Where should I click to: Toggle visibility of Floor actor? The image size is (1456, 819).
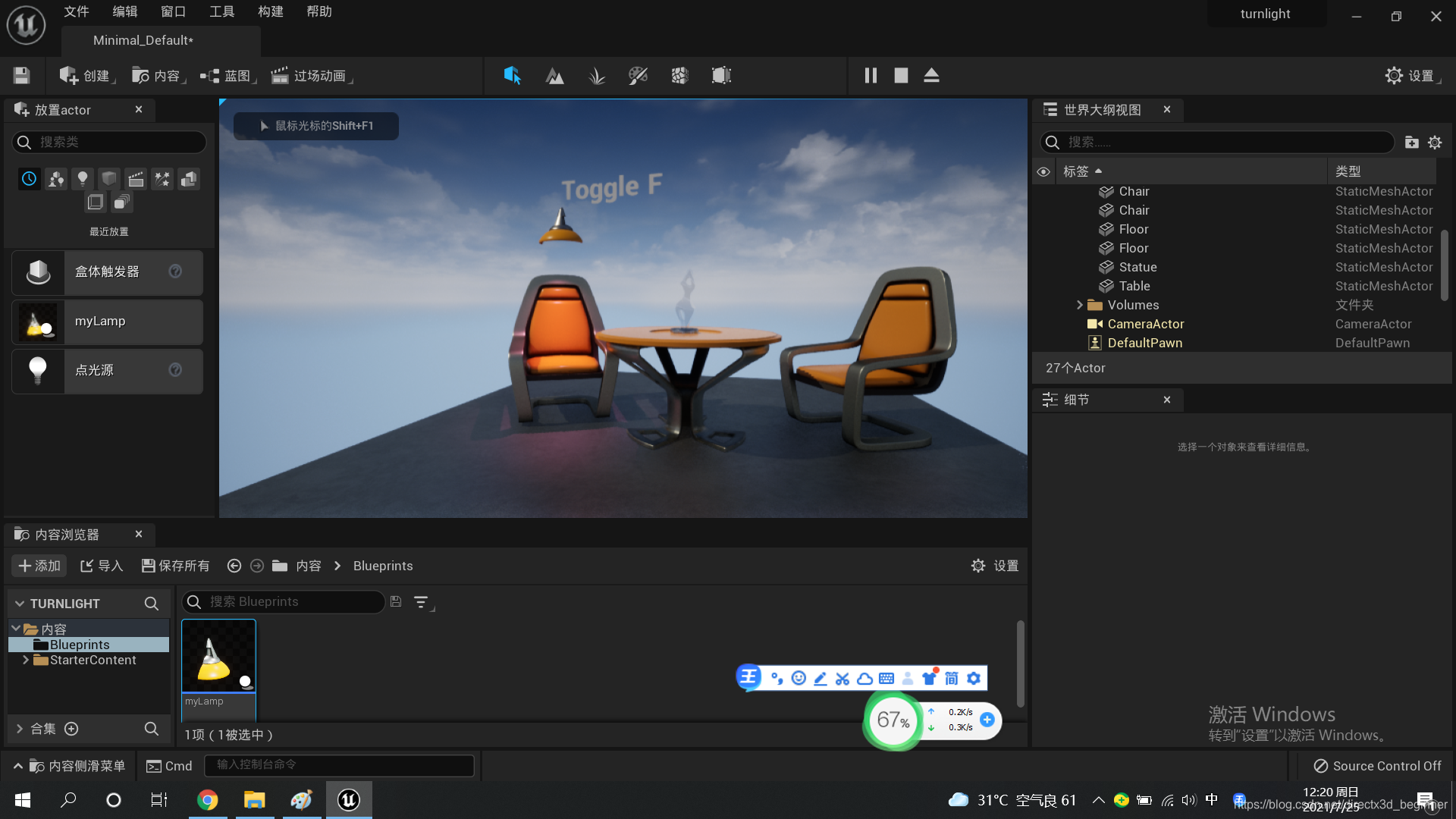(x=1045, y=229)
